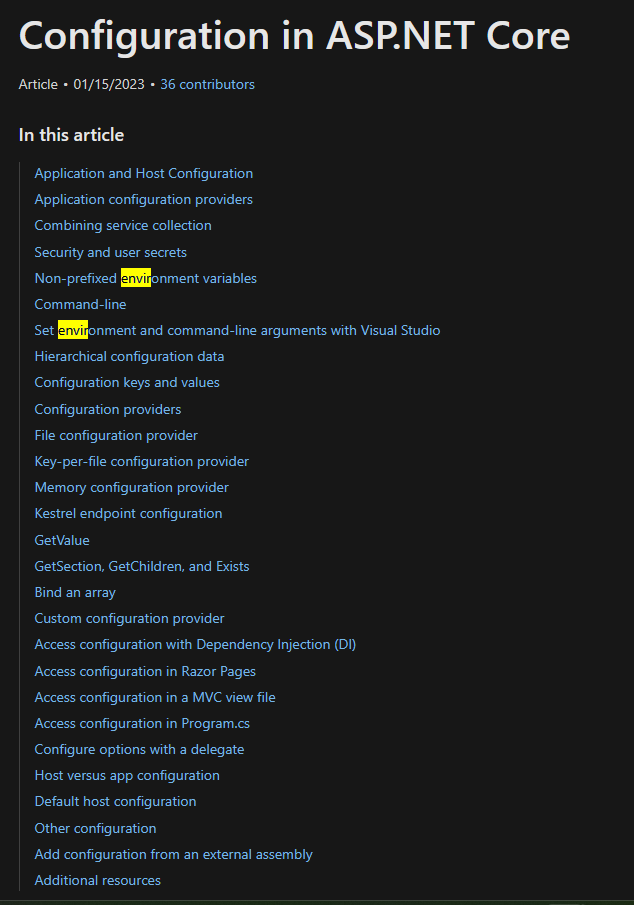
Task: Go to Bind an array section
Action: click(75, 592)
